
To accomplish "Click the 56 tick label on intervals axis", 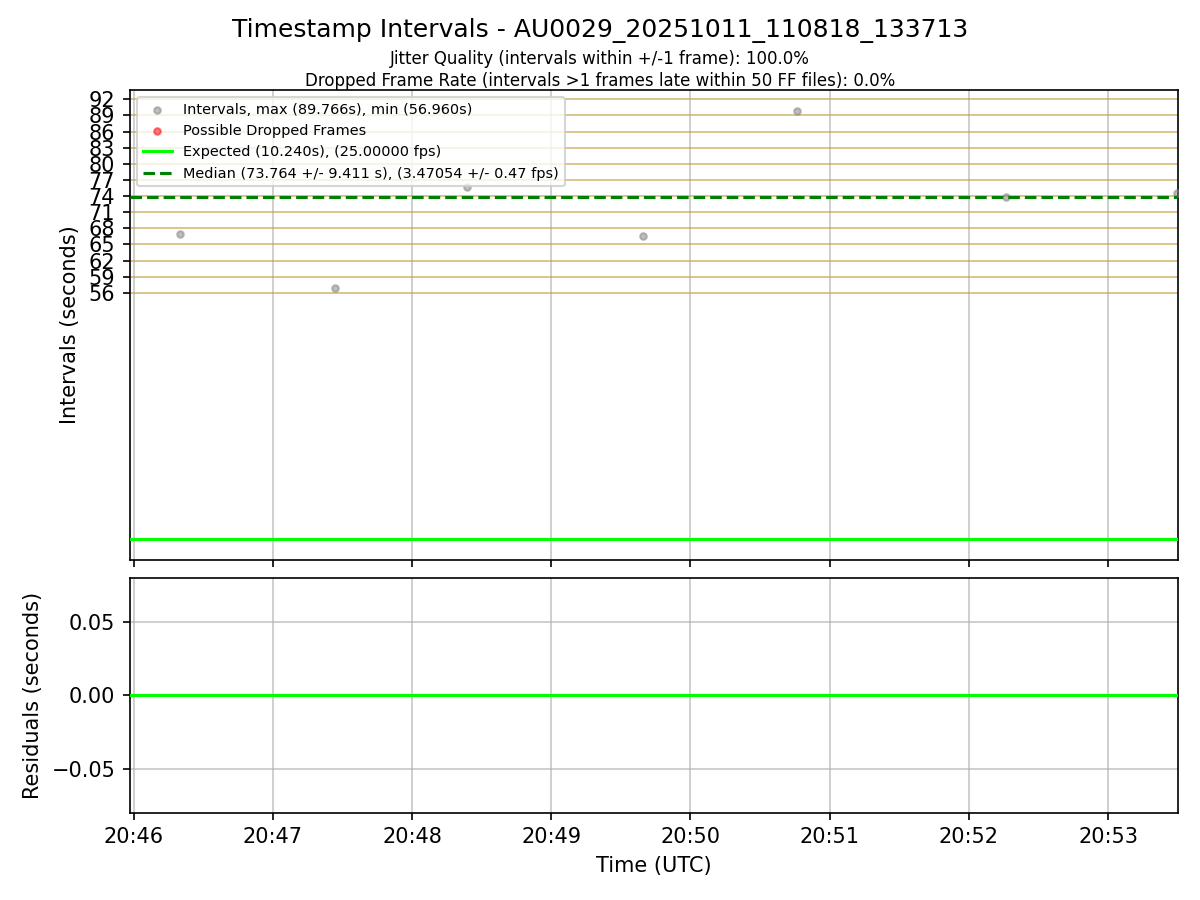I will pos(103,293).
